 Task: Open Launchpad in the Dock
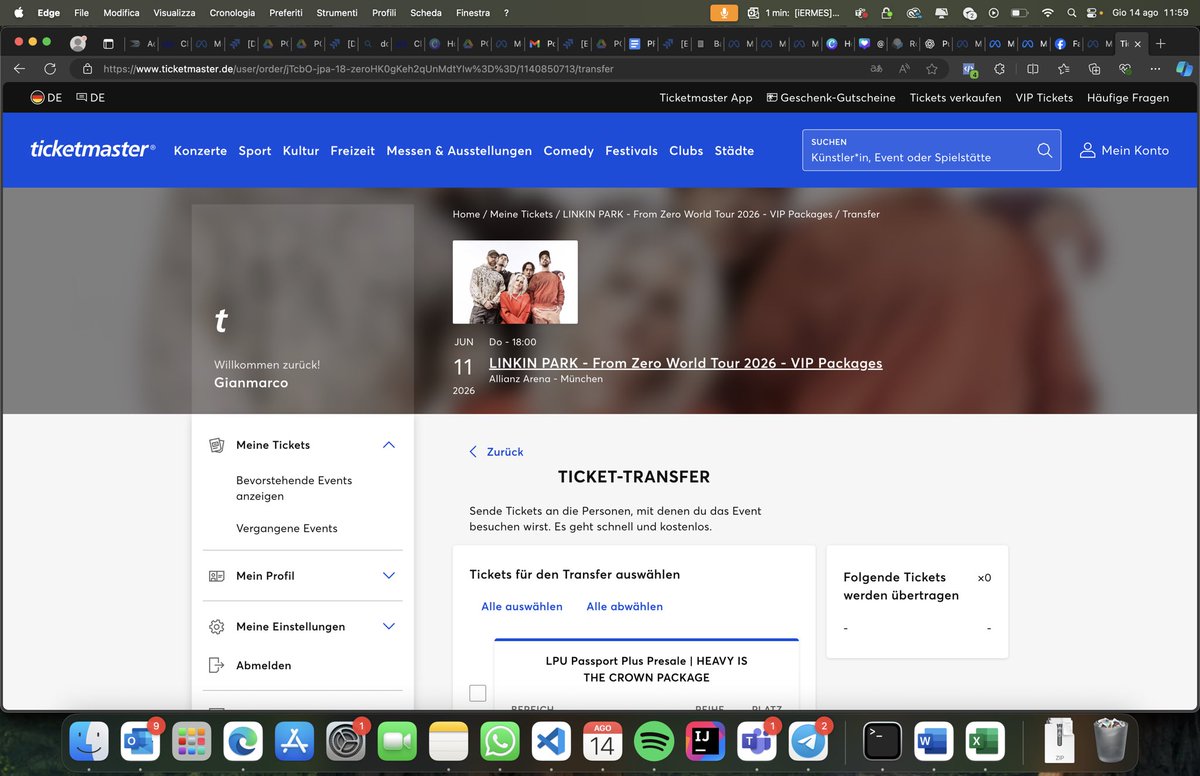click(192, 741)
